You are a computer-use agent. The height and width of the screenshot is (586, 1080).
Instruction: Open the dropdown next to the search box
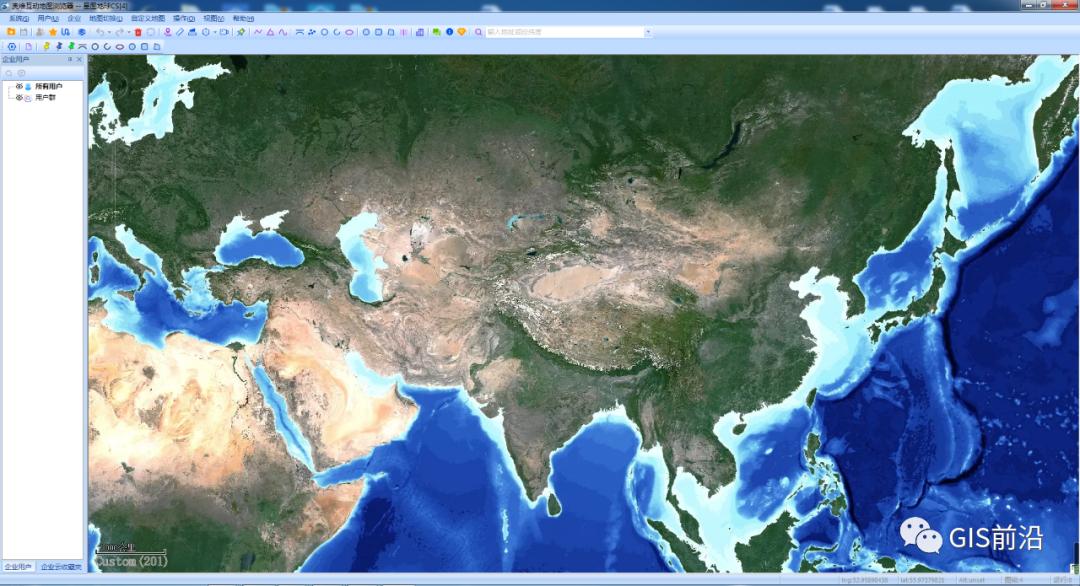pos(648,33)
